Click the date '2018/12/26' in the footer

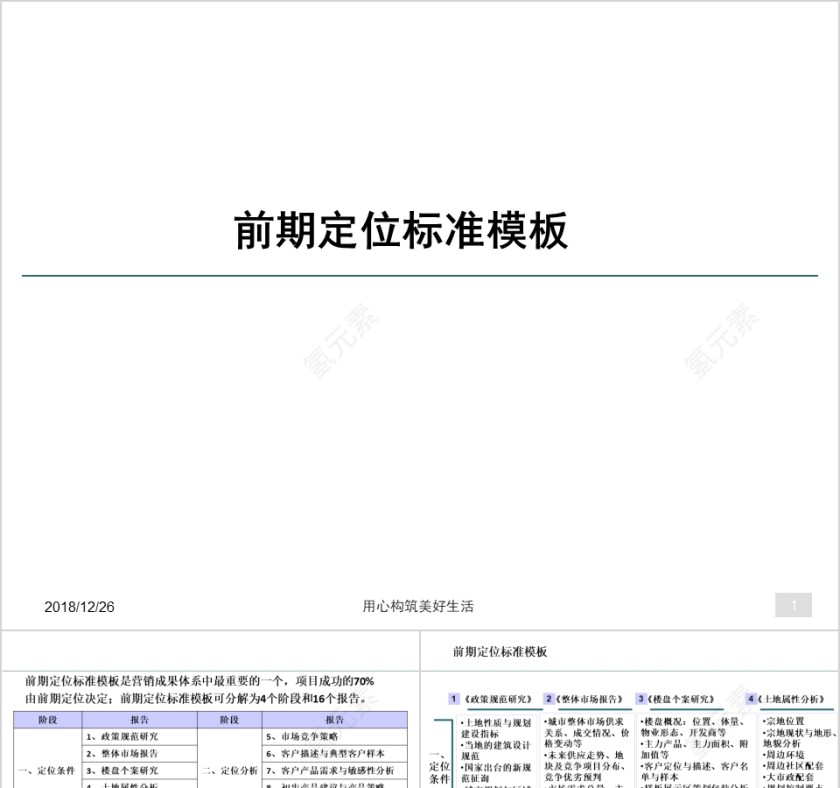click(79, 607)
